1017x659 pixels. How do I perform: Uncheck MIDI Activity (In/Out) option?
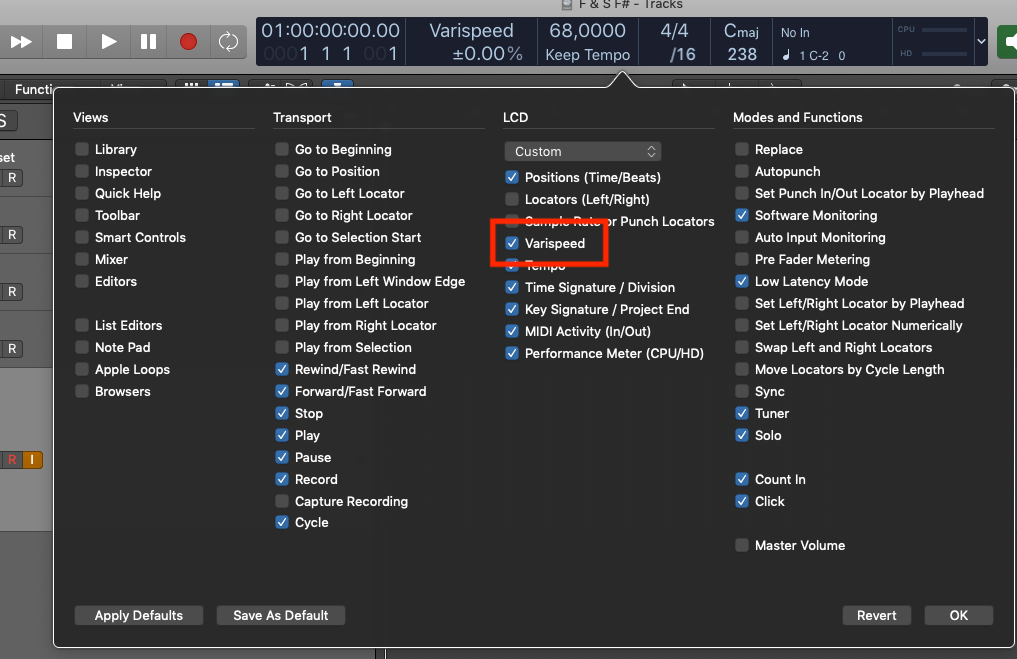point(512,331)
